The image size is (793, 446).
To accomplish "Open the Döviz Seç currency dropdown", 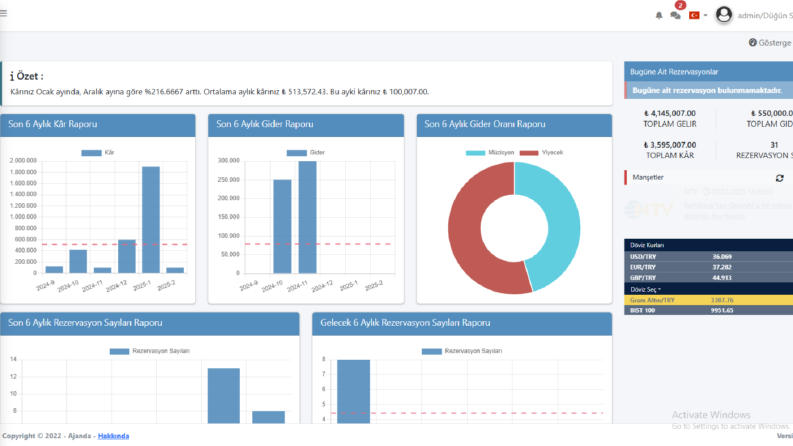I will (x=645, y=290).
